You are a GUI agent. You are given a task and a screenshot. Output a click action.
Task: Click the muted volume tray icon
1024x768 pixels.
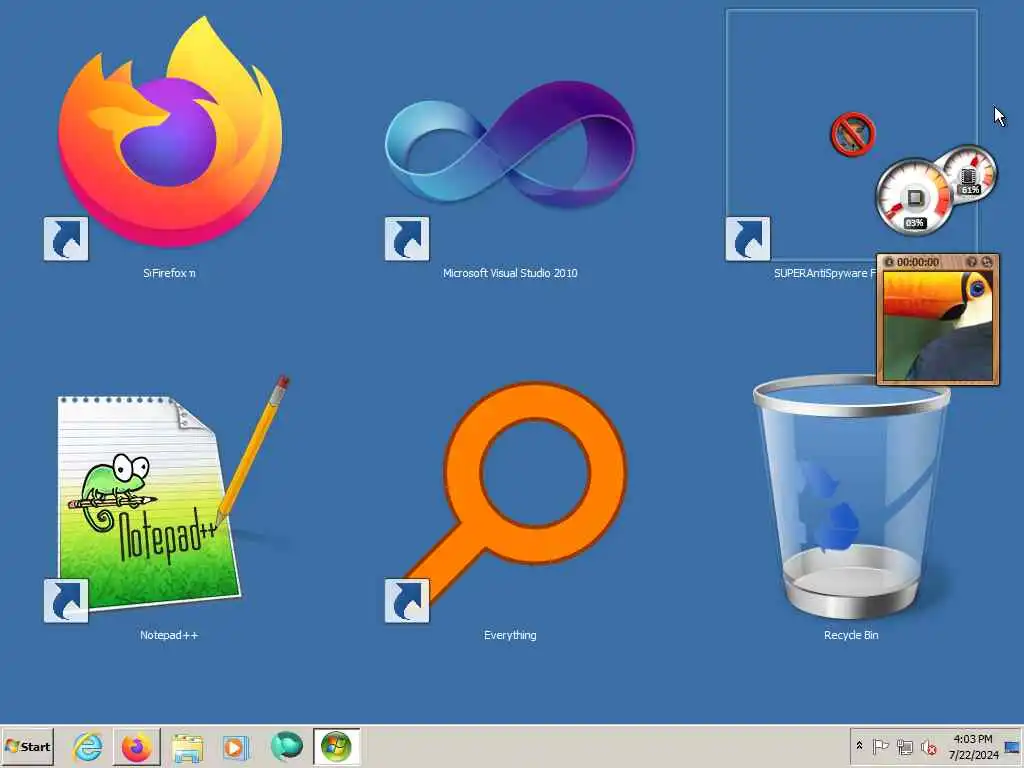point(928,746)
